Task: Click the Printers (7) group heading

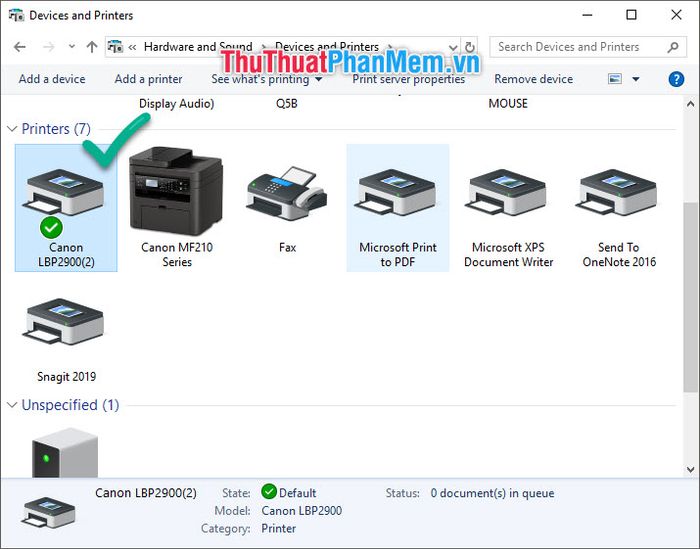Action: tap(56, 129)
